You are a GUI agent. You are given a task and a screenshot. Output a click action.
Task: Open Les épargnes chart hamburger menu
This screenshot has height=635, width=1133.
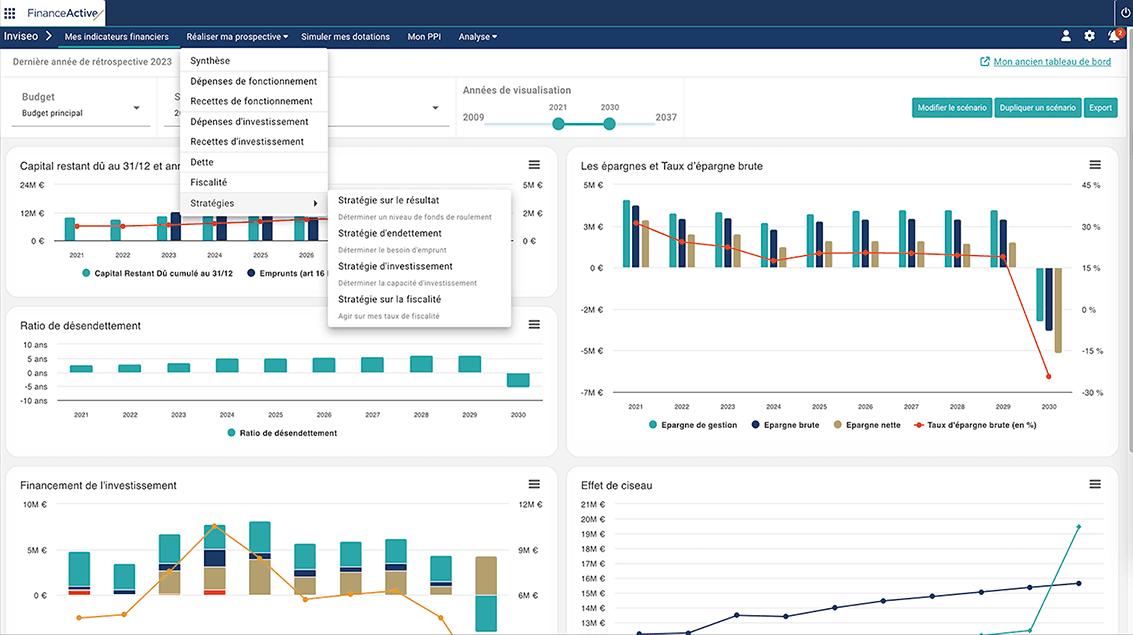(1095, 165)
